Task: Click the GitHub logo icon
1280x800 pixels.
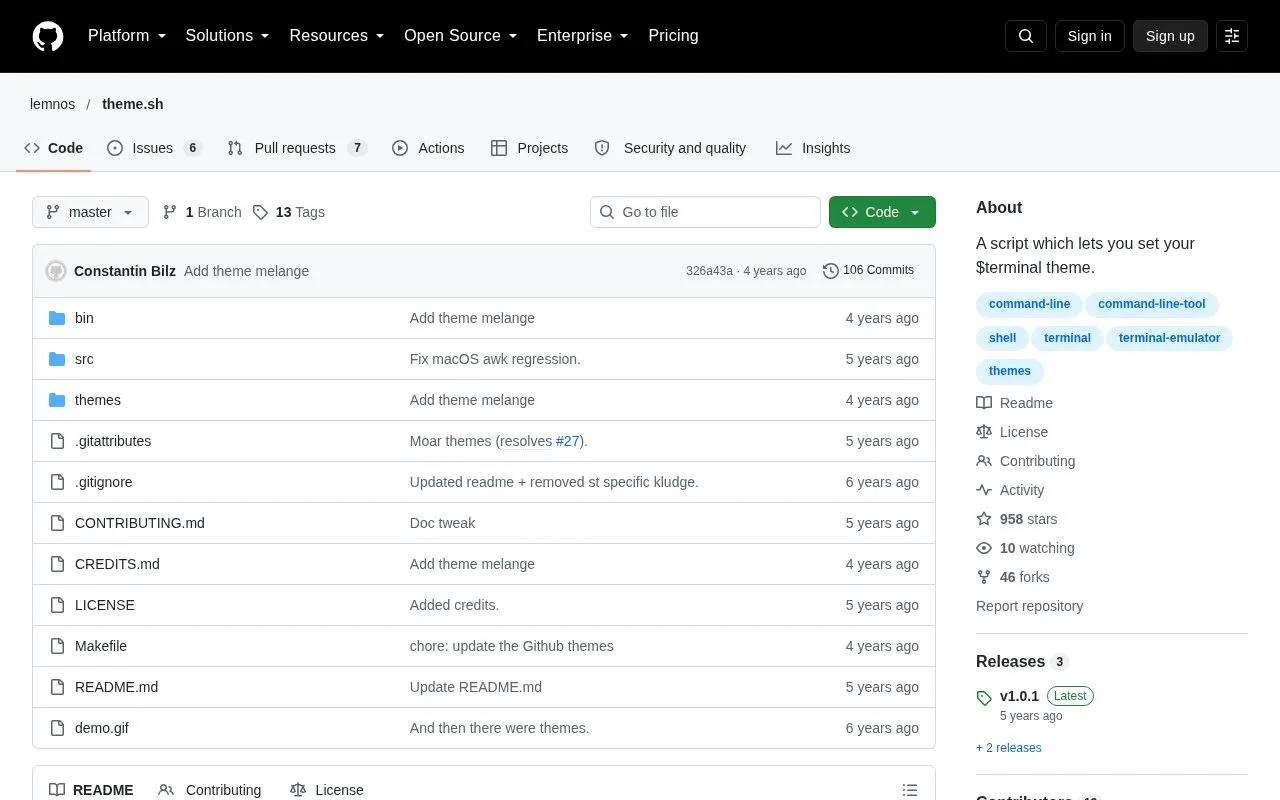Action: click(48, 36)
